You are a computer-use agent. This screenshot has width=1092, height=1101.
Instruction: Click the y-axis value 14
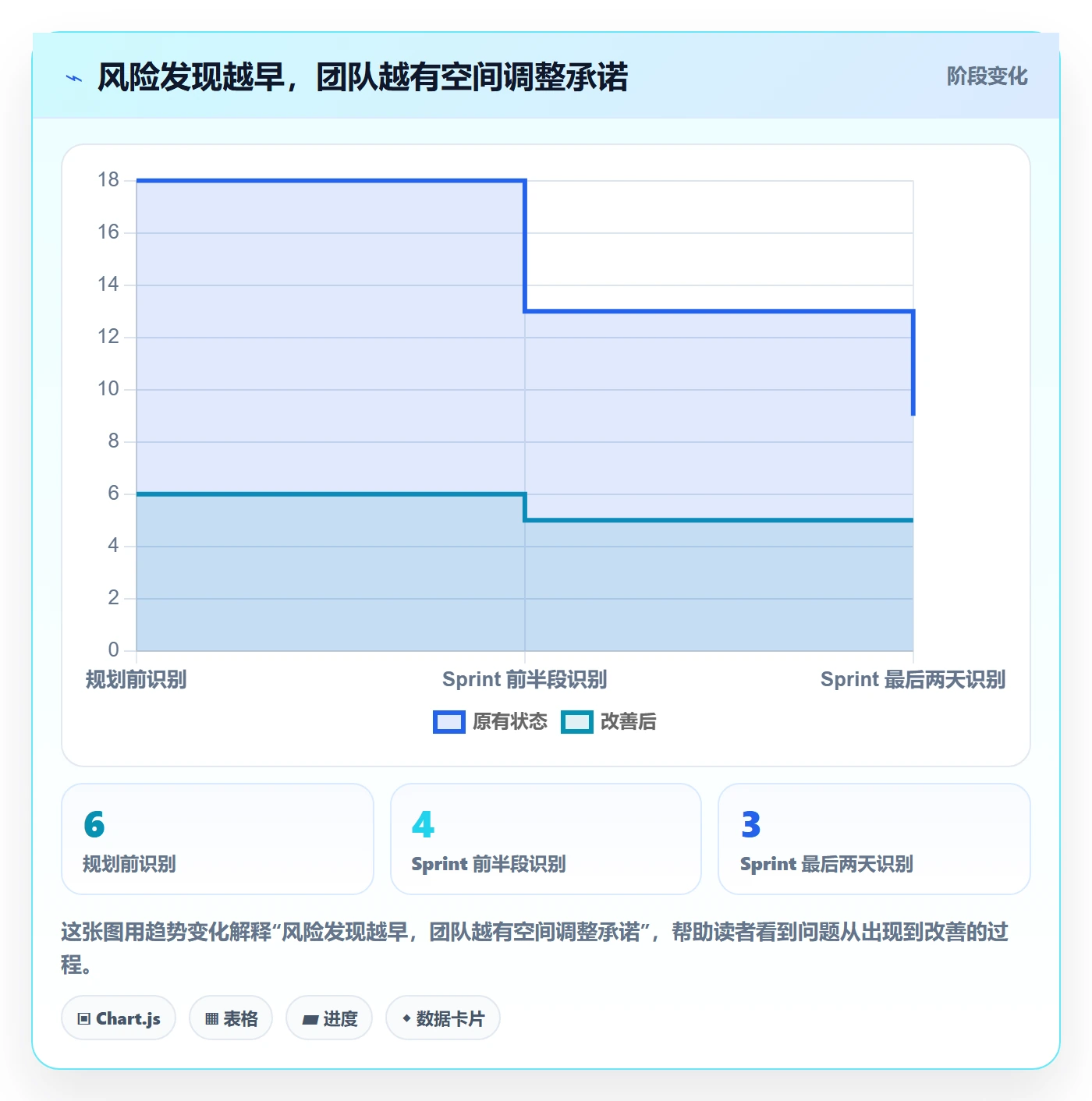[x=108, y=285]
